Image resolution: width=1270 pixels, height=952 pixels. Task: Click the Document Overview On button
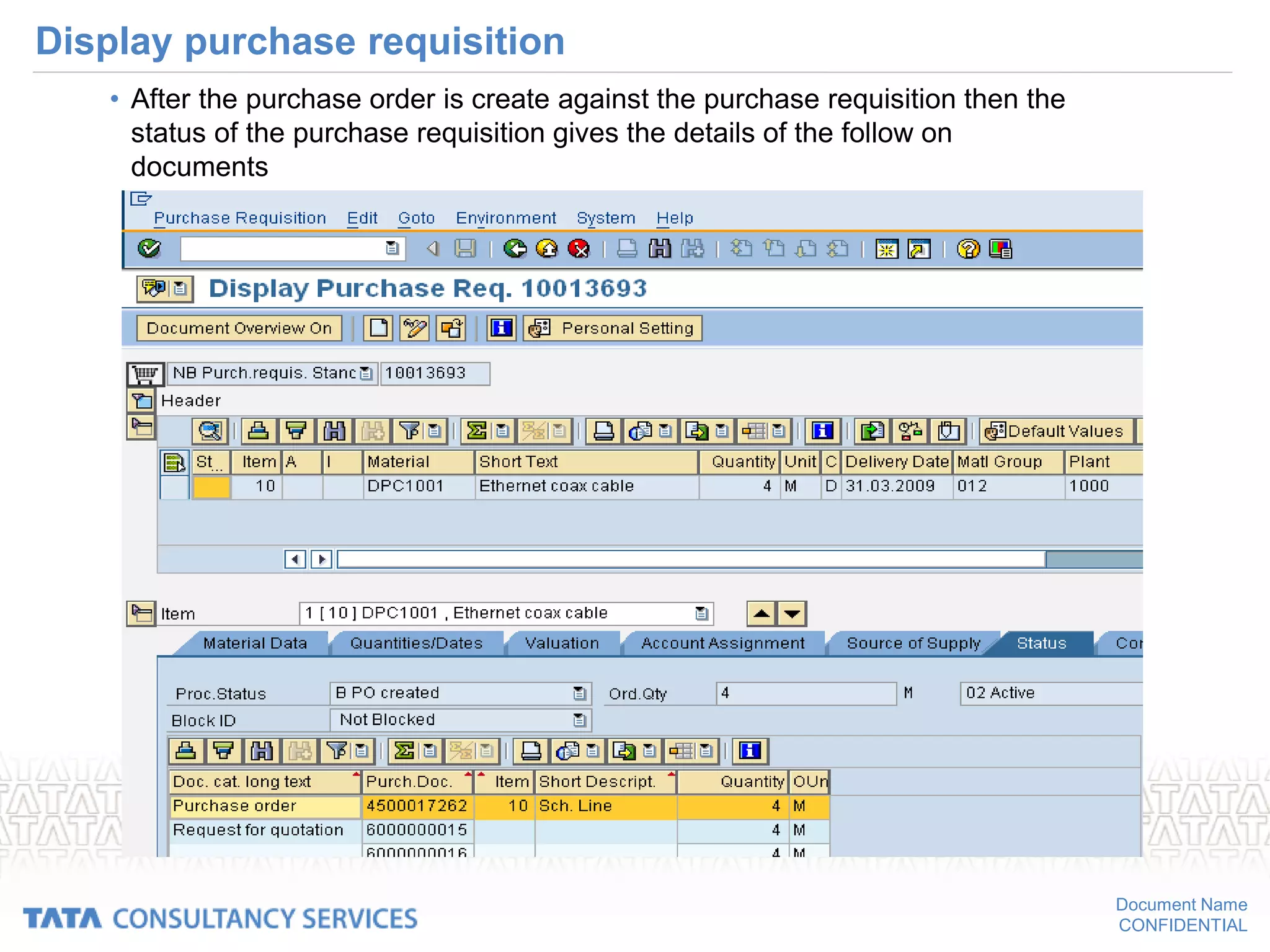point(239,328)
